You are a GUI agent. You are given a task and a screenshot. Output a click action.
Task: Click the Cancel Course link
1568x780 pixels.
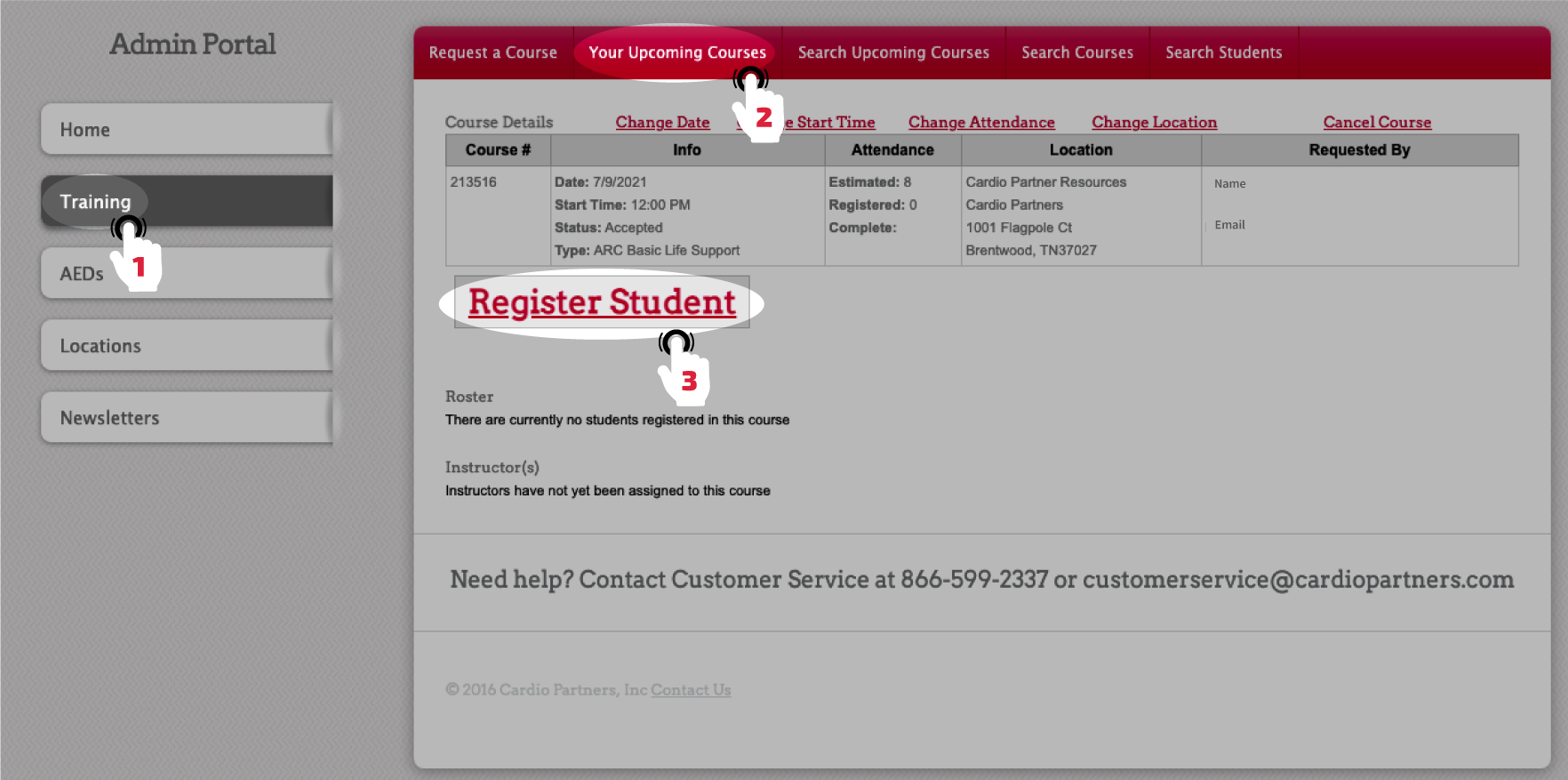pos(1377,123)
